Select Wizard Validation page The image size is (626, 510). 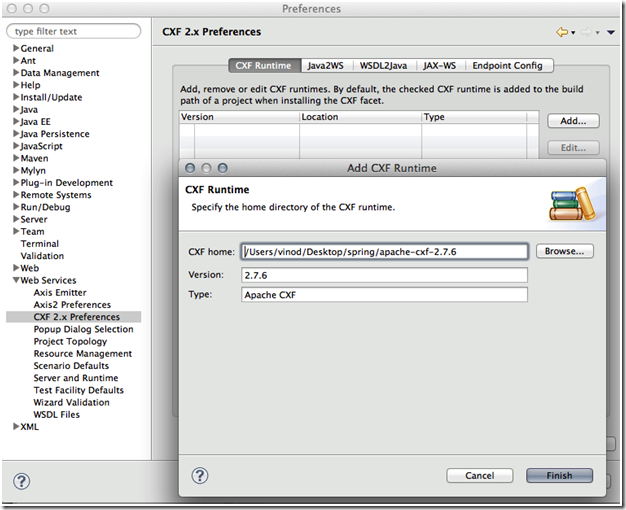tap(71, 402)
